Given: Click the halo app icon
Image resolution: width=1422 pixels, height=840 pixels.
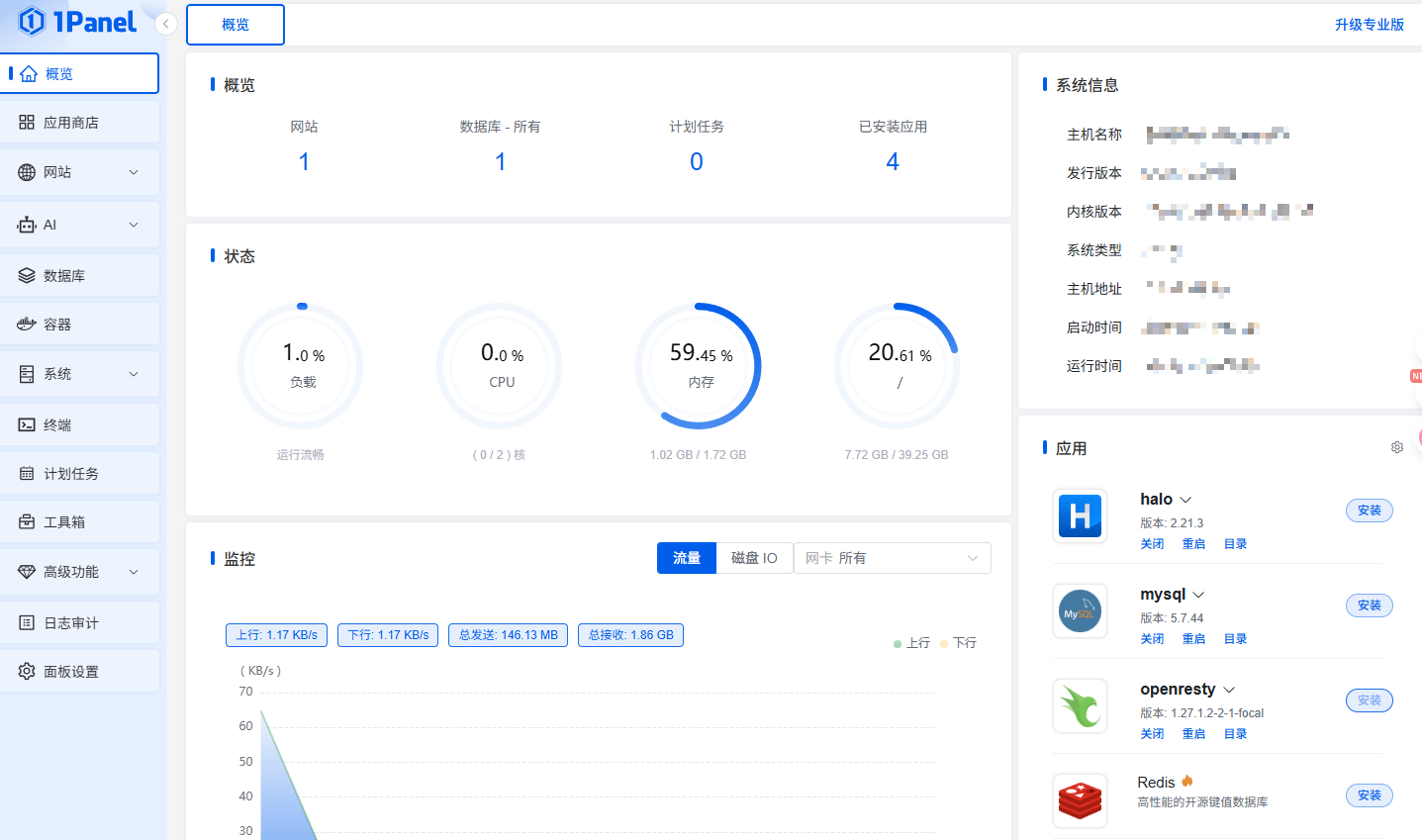Looking at the screenshot, I should tap(1080, 515).
